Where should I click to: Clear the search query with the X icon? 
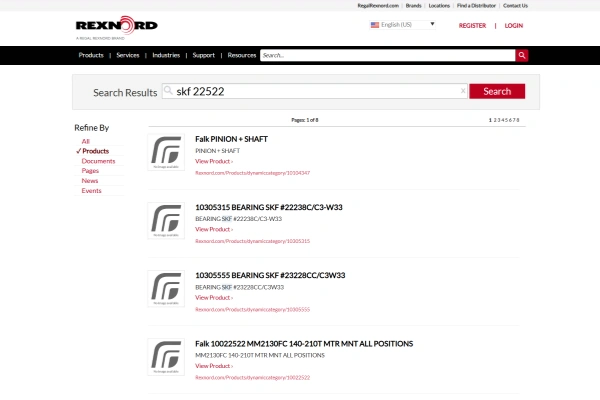coord(463,91)
